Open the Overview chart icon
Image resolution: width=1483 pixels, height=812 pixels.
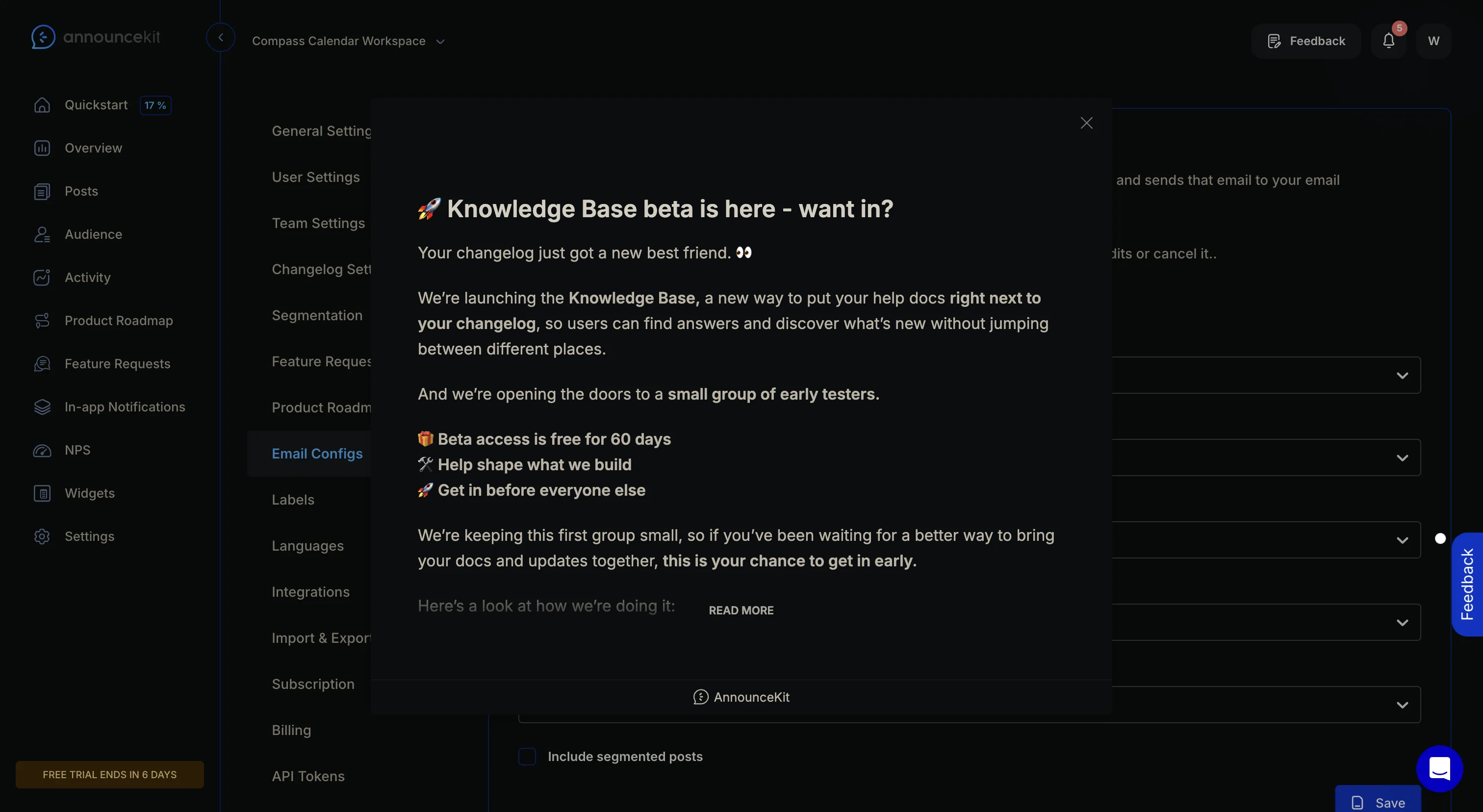coord(42,148)
